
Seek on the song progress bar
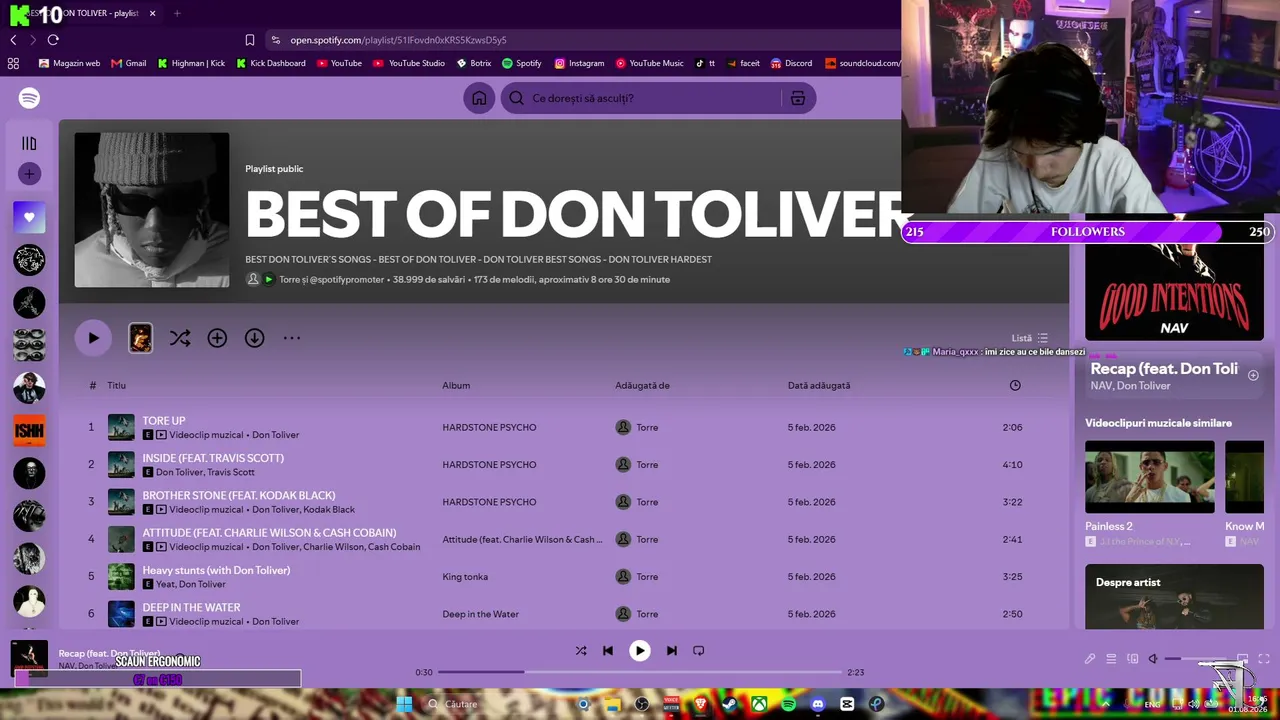click(640, 672)
